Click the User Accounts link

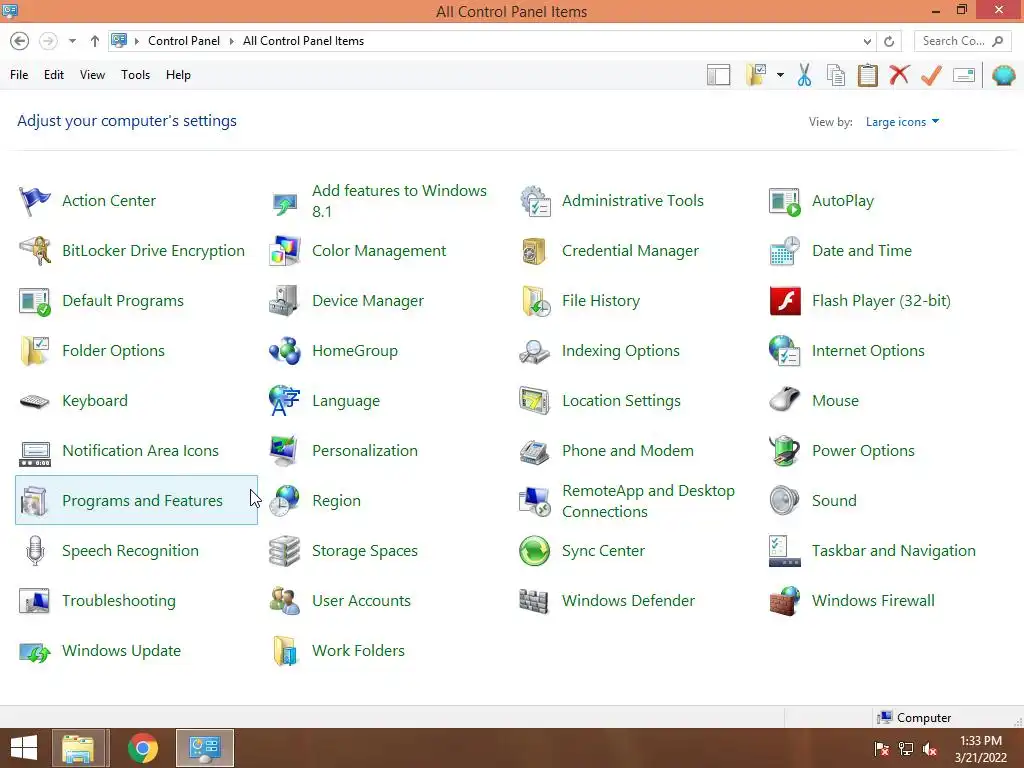(361, 601)
